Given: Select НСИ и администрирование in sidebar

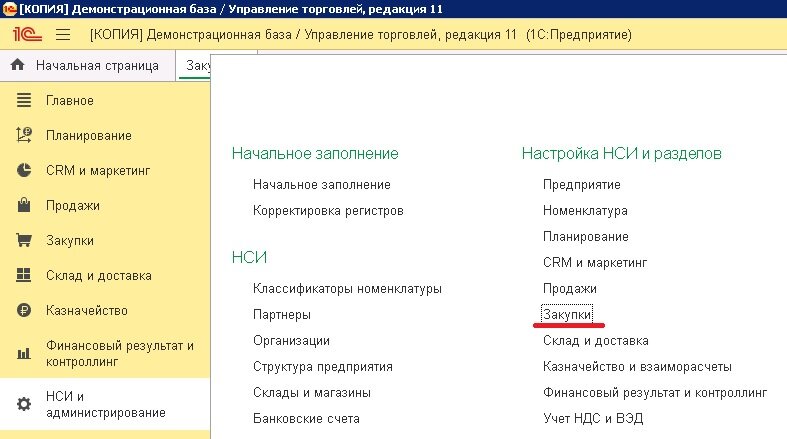Looking at the screenshot, I should coord(106,404).
